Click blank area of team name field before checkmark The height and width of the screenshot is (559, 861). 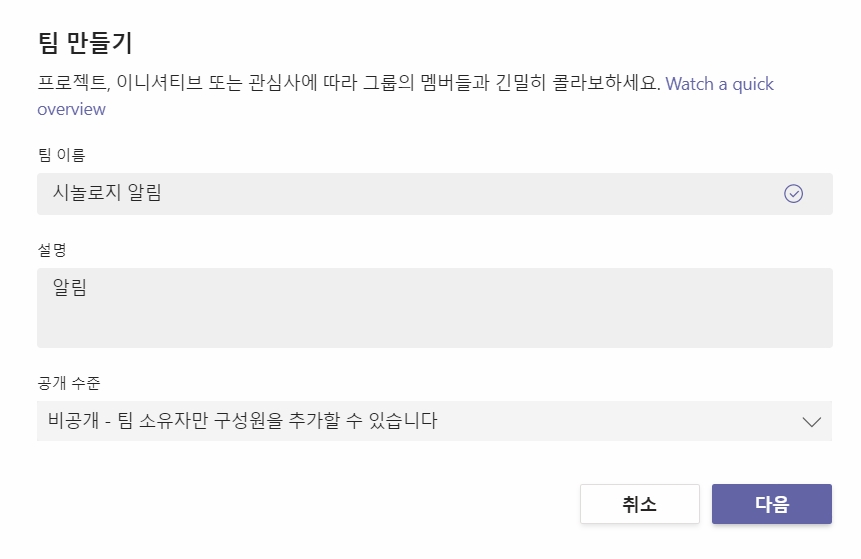472,194
